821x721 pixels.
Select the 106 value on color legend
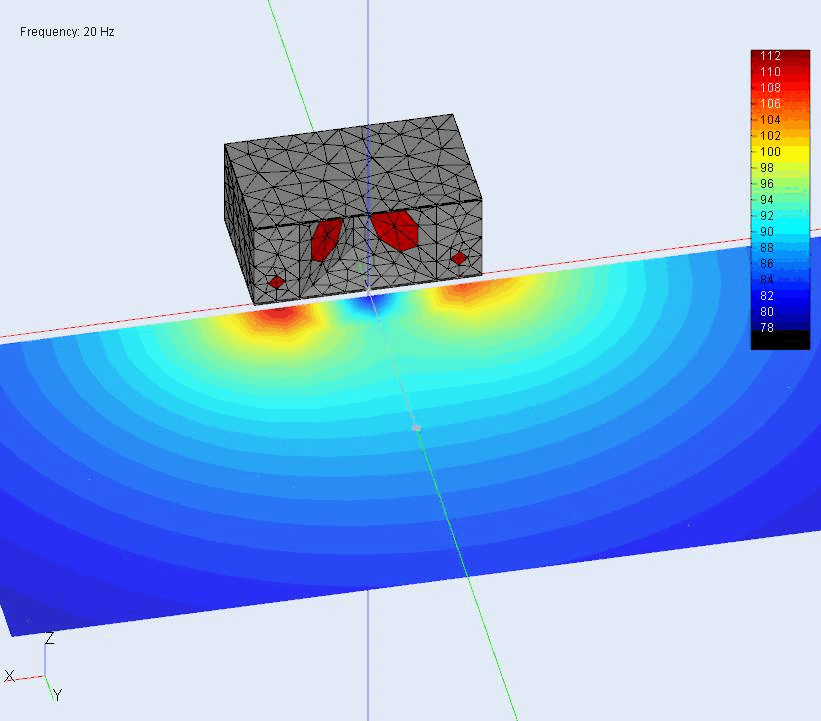tap(770, 104)
